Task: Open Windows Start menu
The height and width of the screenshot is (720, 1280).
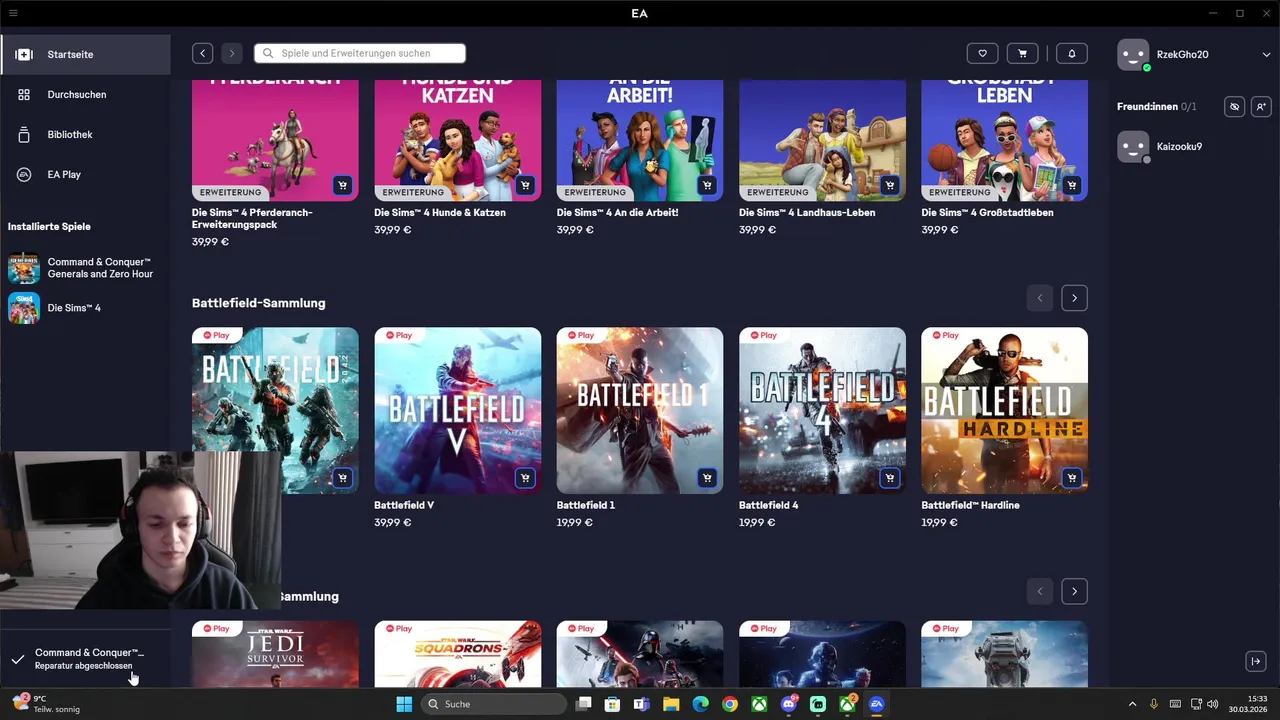Action: pos(404,704)
